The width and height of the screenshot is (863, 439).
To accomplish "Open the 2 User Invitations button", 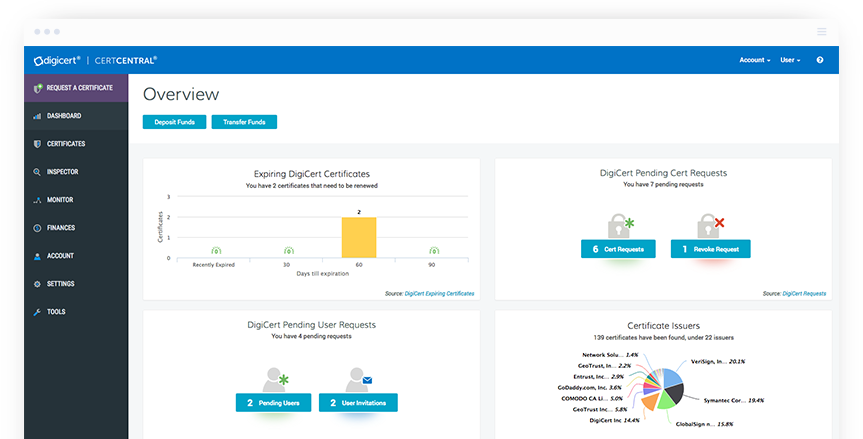I will click(x=358, y=403).
